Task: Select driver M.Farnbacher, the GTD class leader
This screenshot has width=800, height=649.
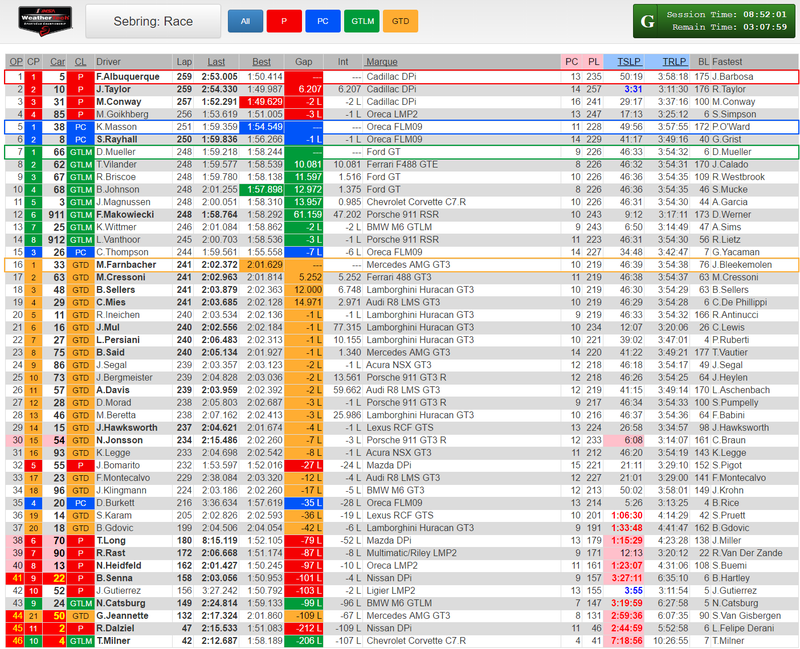Action: pos(126,265)
